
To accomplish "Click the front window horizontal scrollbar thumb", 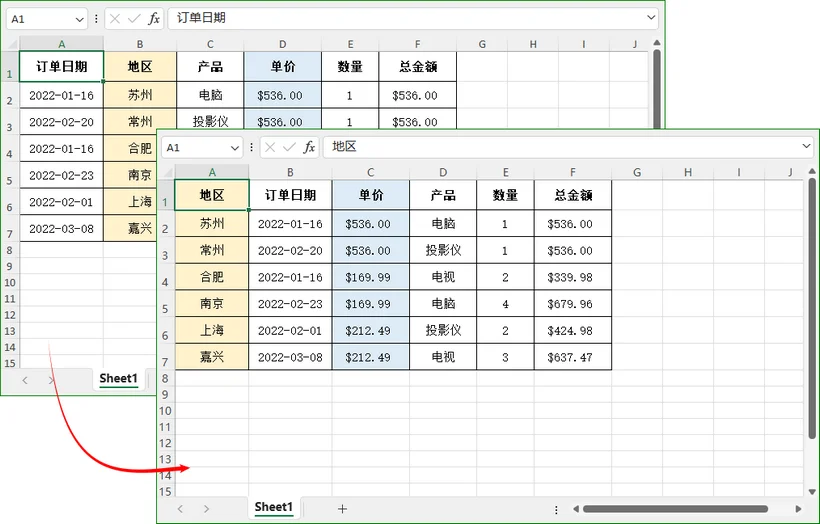I will [675, 509].
